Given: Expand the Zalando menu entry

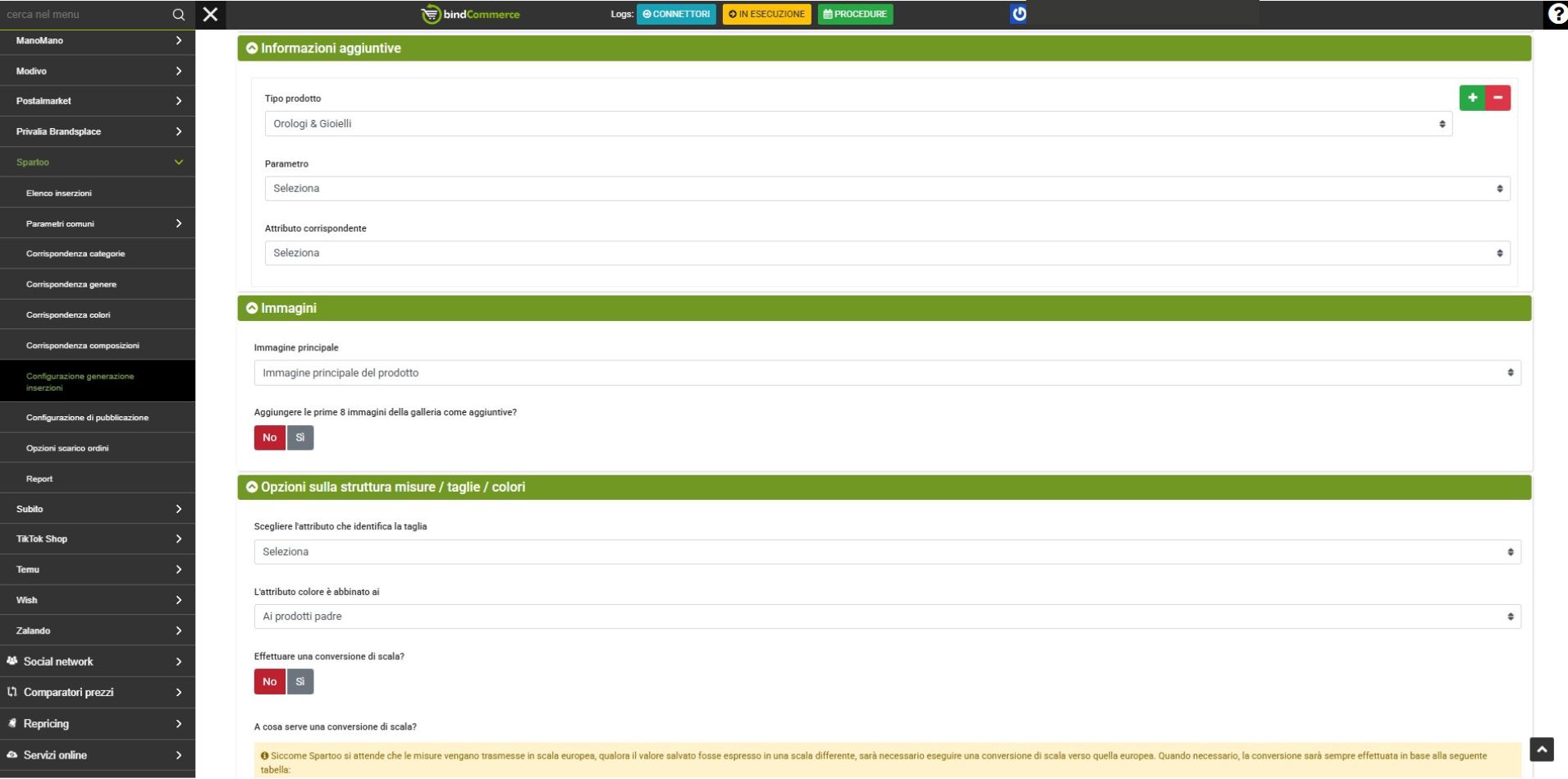Looking at the screenshot, I should coord(98,630).
